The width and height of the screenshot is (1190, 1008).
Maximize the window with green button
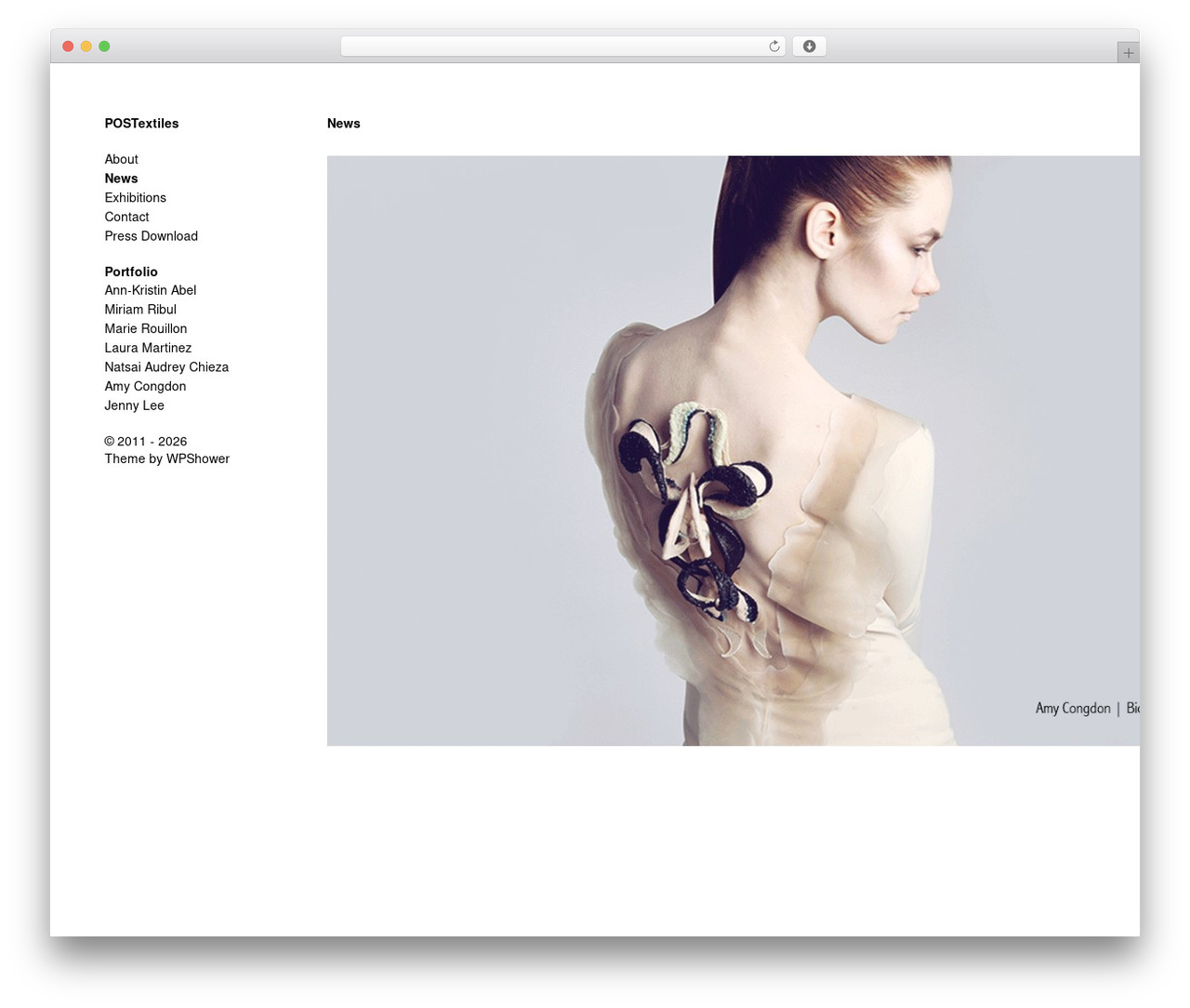(104, 46)
